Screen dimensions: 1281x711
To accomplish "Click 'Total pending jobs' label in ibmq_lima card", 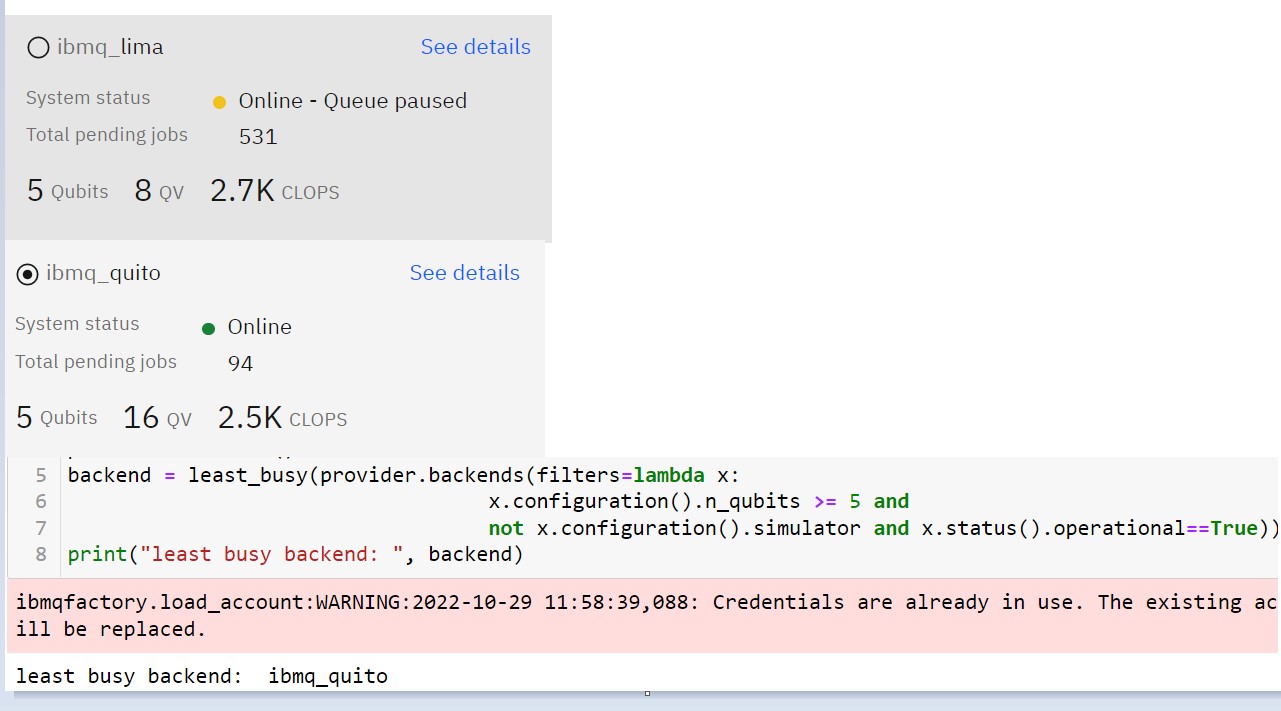I will pyautogui.click(x=107, y=135).
